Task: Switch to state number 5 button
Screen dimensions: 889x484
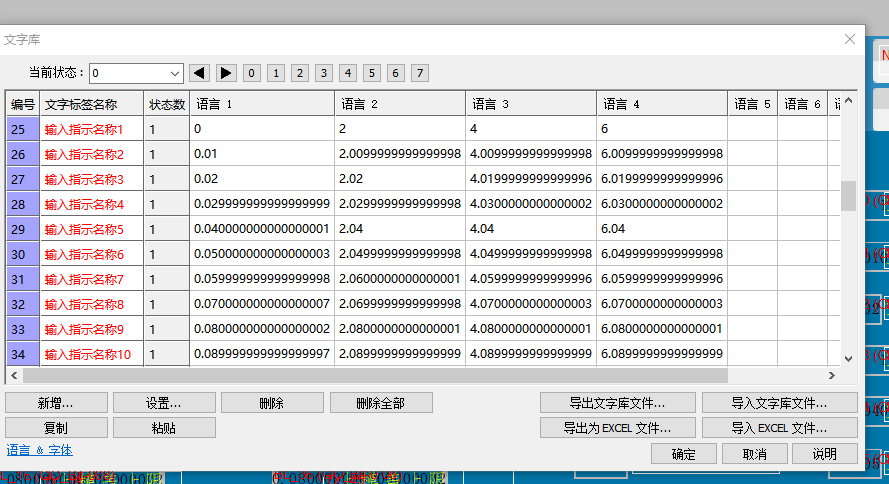Action: click(372, 73)
